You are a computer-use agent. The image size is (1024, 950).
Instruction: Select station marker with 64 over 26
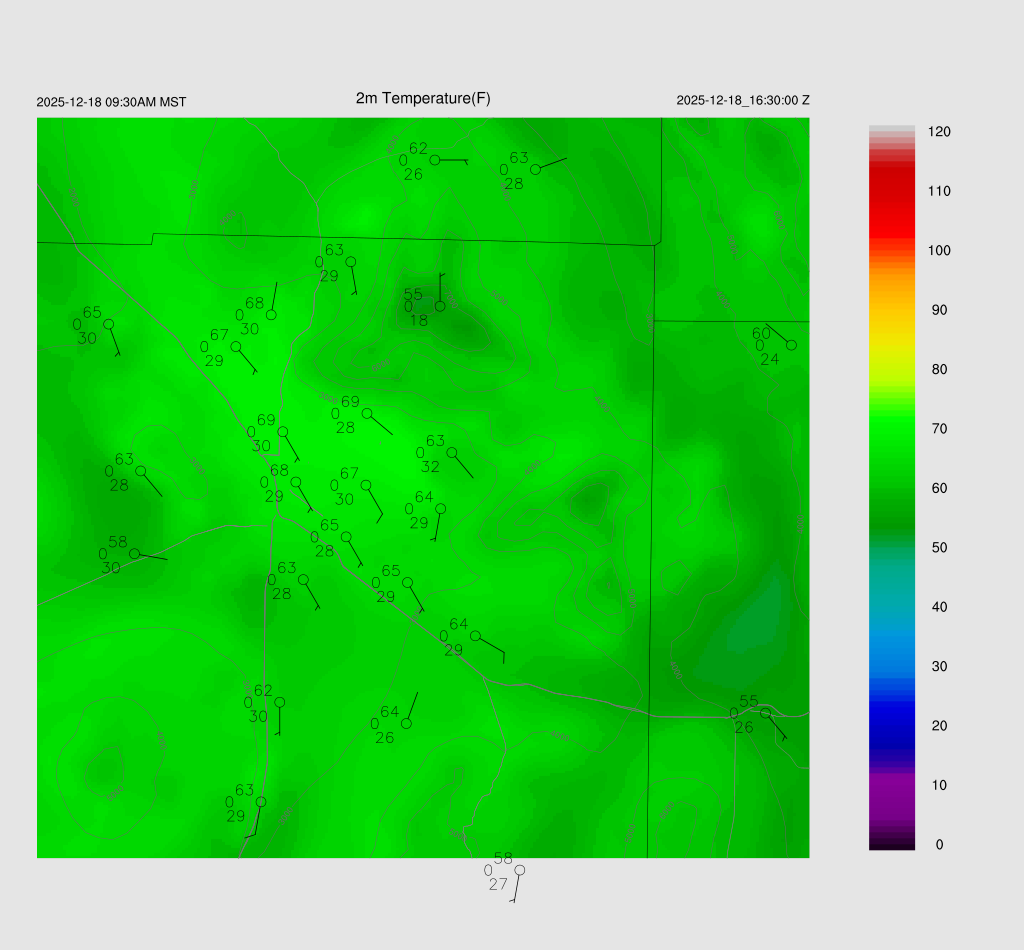[406, 723]
